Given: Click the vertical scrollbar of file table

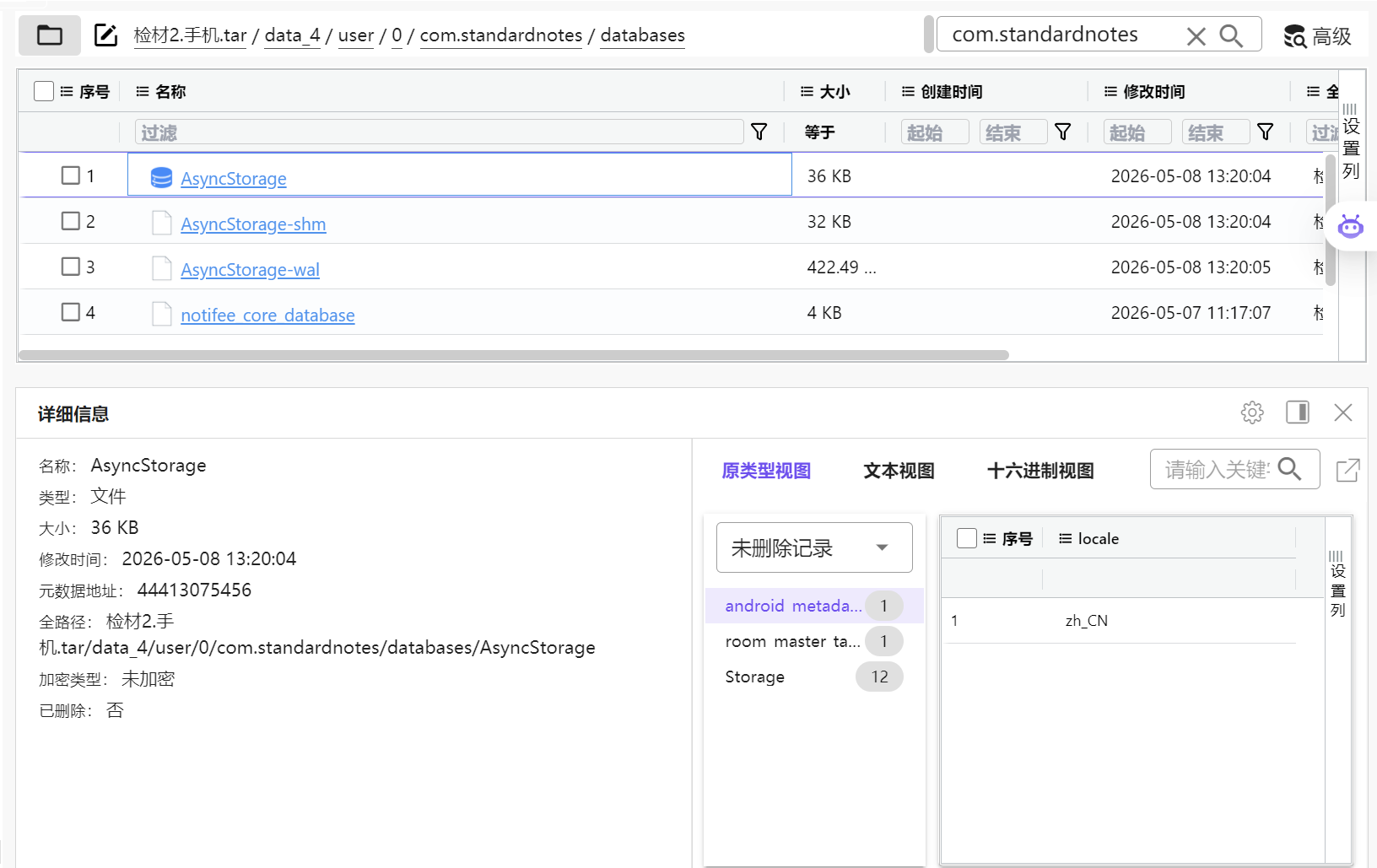Looking at the screenshot, I should tap(1331, 221).
